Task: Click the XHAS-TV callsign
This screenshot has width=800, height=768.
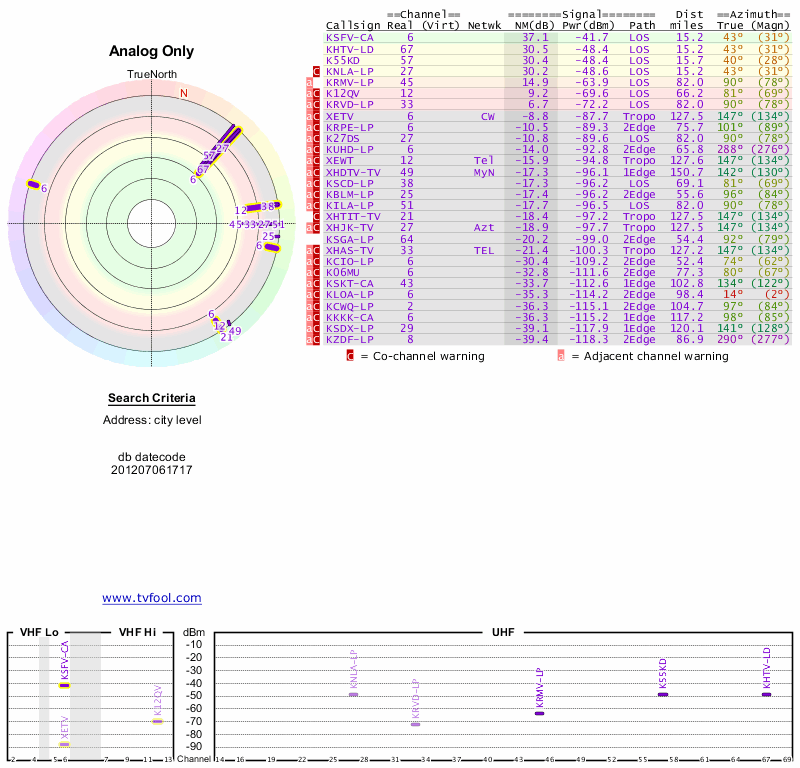Action: [349, 251]
